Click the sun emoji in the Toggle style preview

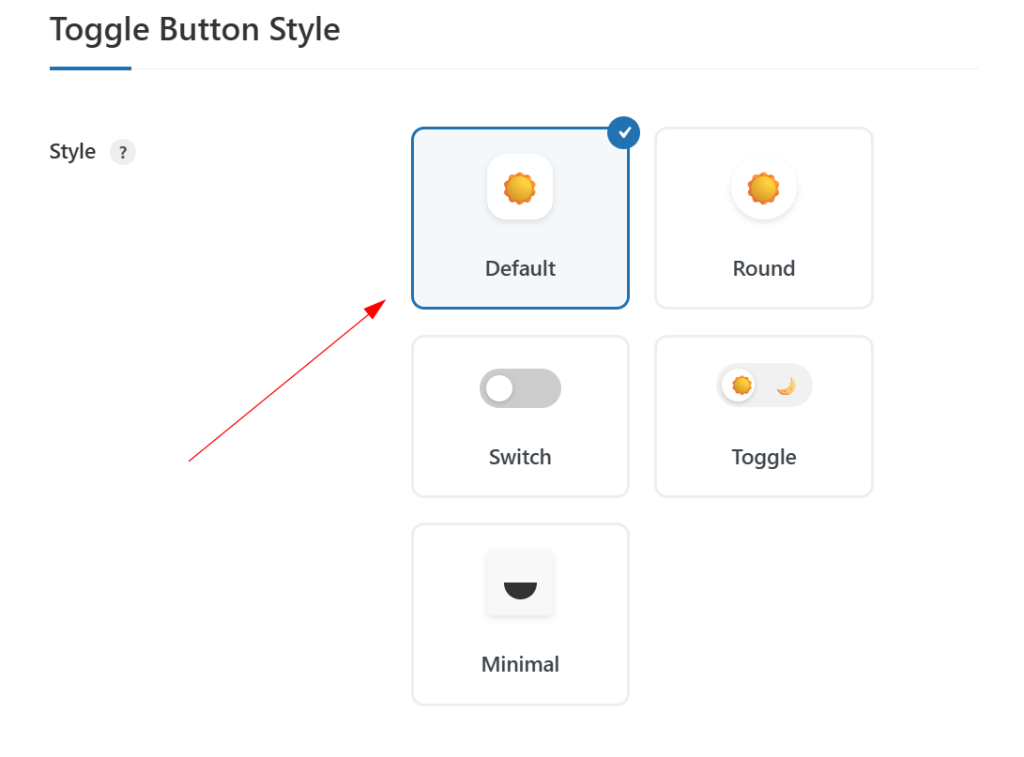click(741, 385)
